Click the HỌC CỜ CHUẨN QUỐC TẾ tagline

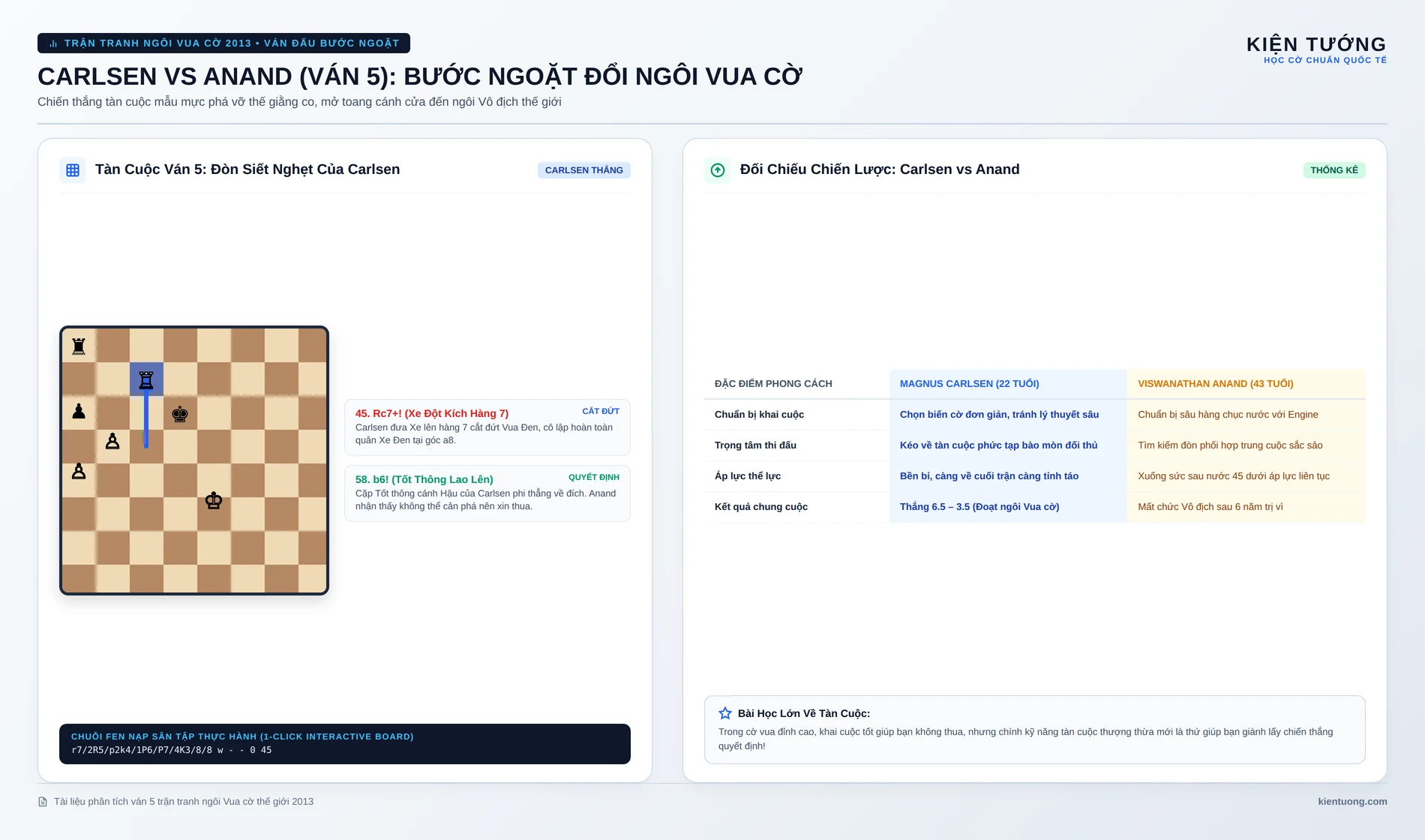click(x=1325, y=61)
